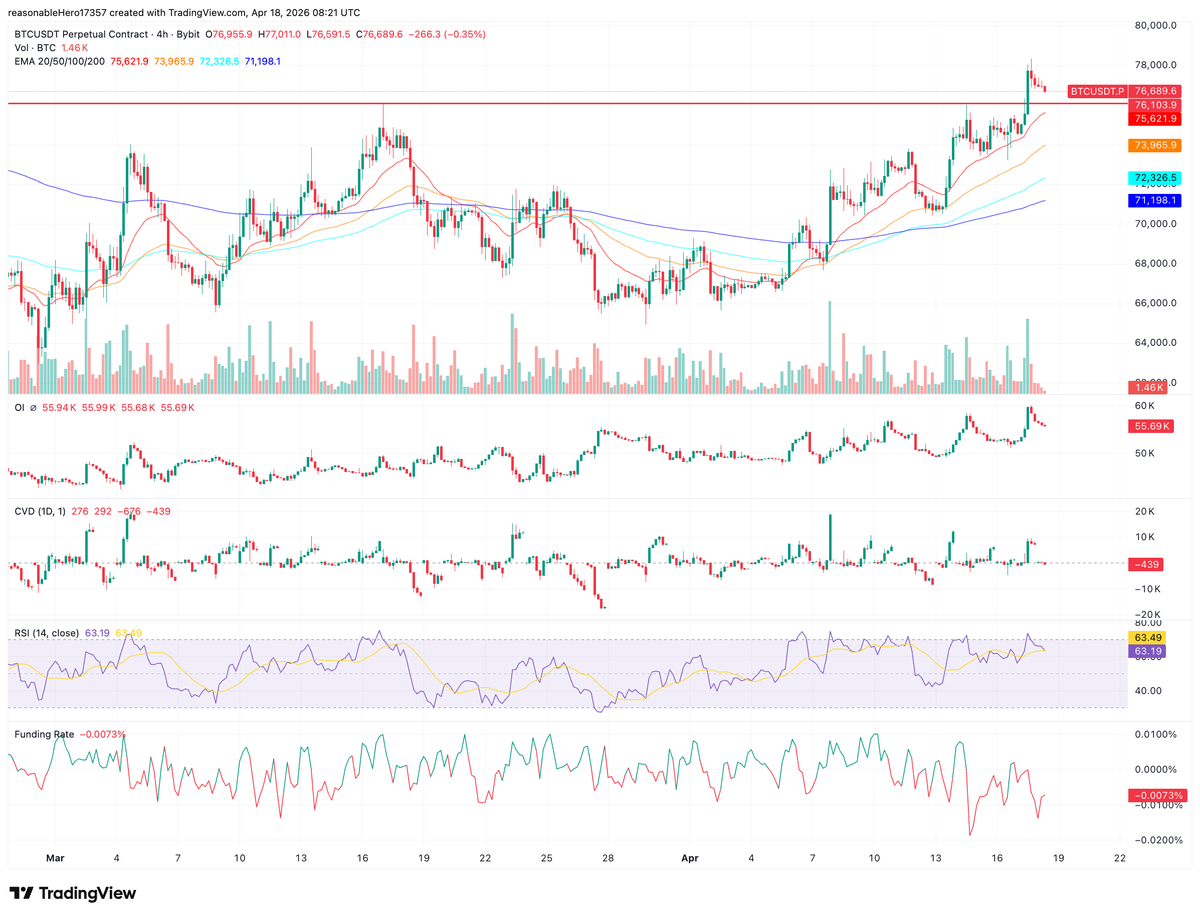Select the RSI (14, close) indicator title
The height and width of the screenshot is (917, 1200).
[x=47, y=633]
